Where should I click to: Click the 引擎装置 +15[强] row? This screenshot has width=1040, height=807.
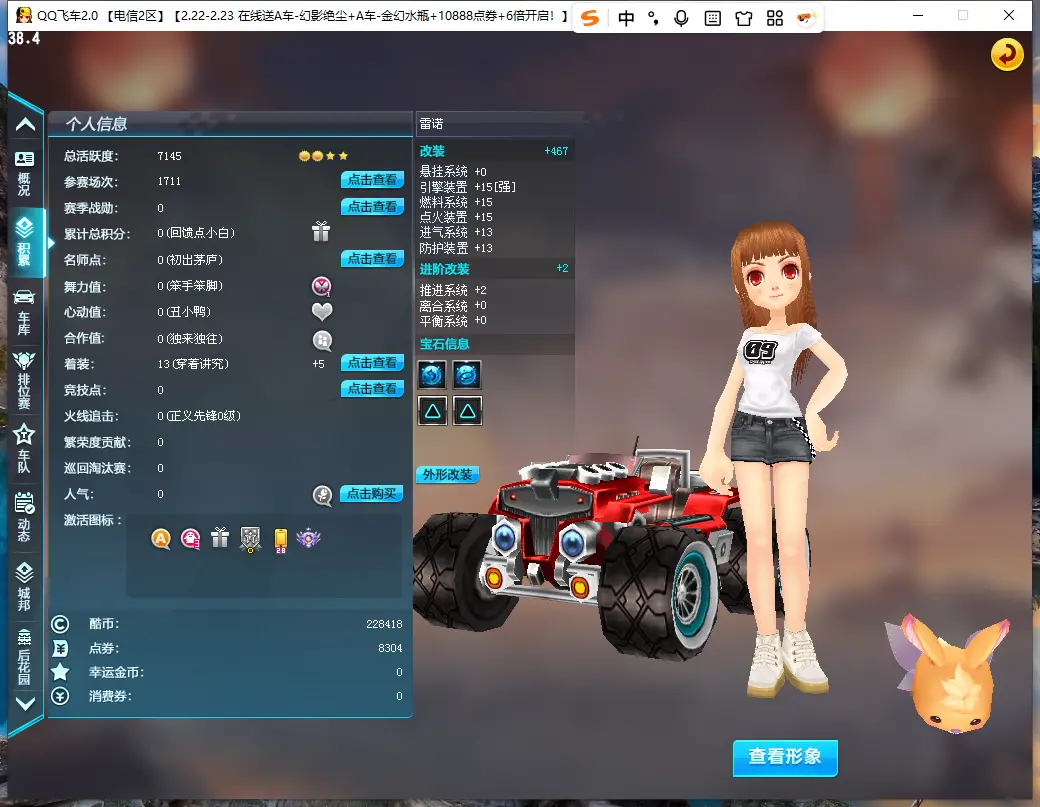468,187
